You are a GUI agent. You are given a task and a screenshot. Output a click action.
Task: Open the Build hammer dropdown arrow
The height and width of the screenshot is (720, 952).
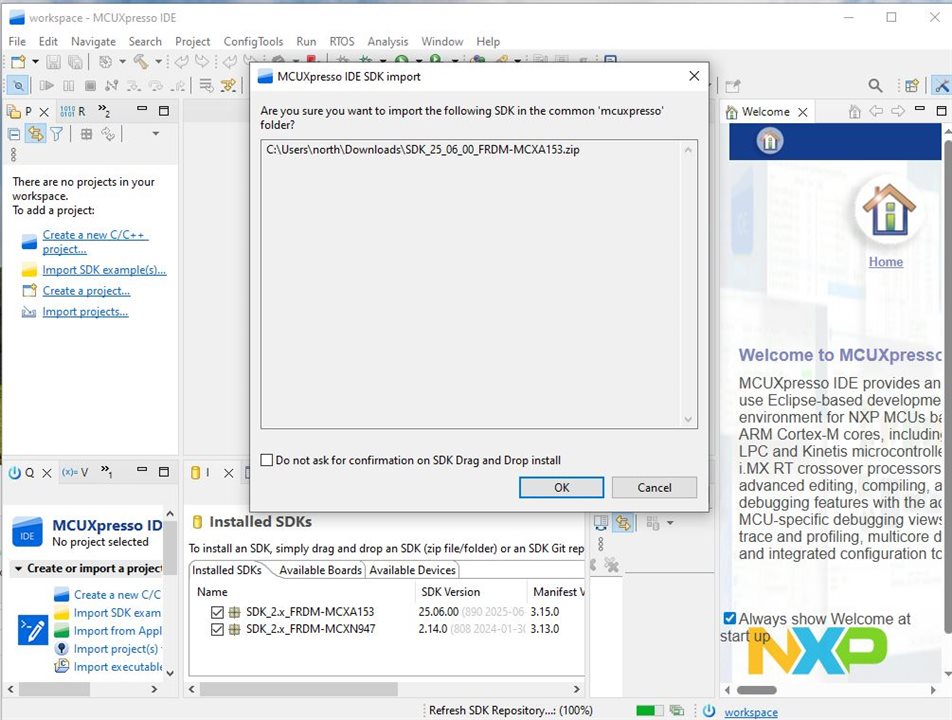(x=158, y=61)
